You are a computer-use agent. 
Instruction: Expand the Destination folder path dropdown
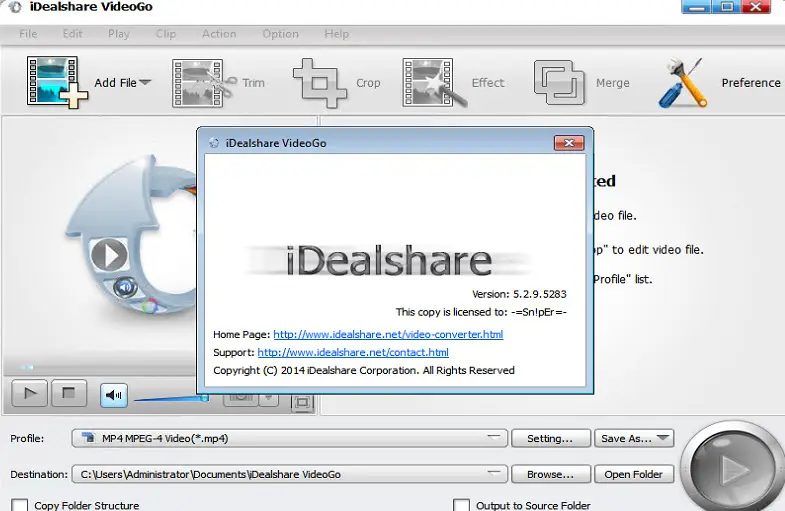coord(290,474)
